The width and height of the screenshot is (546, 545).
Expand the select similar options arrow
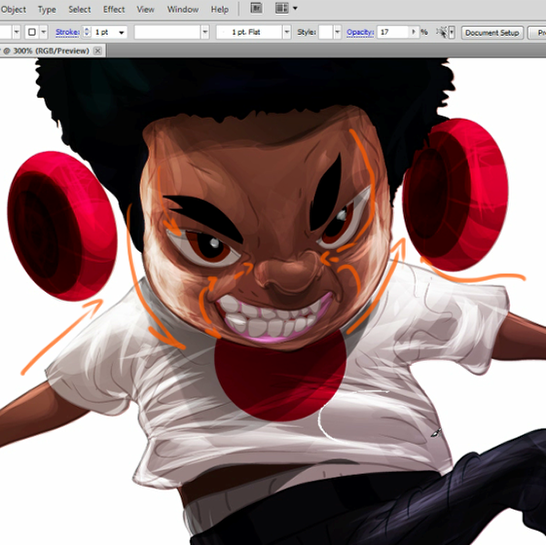pos(452,32)
